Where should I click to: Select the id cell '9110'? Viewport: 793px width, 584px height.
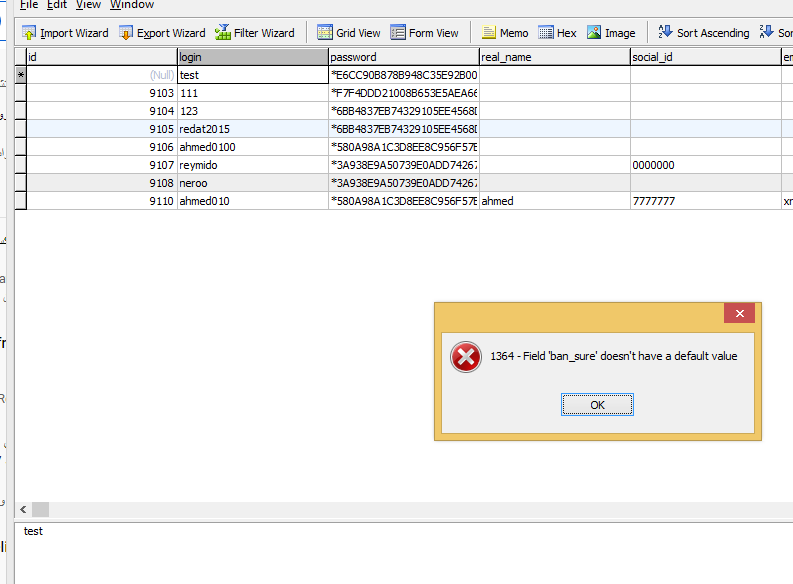[102, 201]
